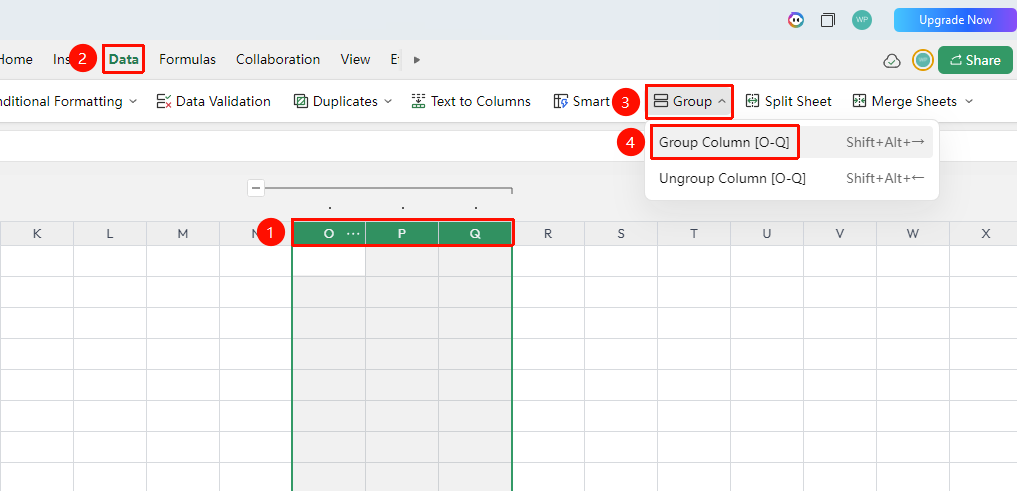The image size is (1017, 491).
Task: Click the active white cell in column O
Action: 329,261
